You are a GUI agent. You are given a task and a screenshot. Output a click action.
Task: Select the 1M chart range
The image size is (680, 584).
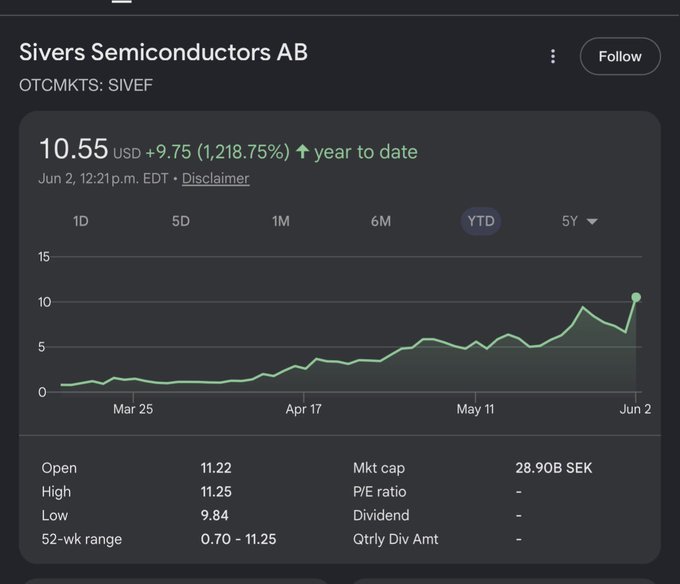(281, 221)
